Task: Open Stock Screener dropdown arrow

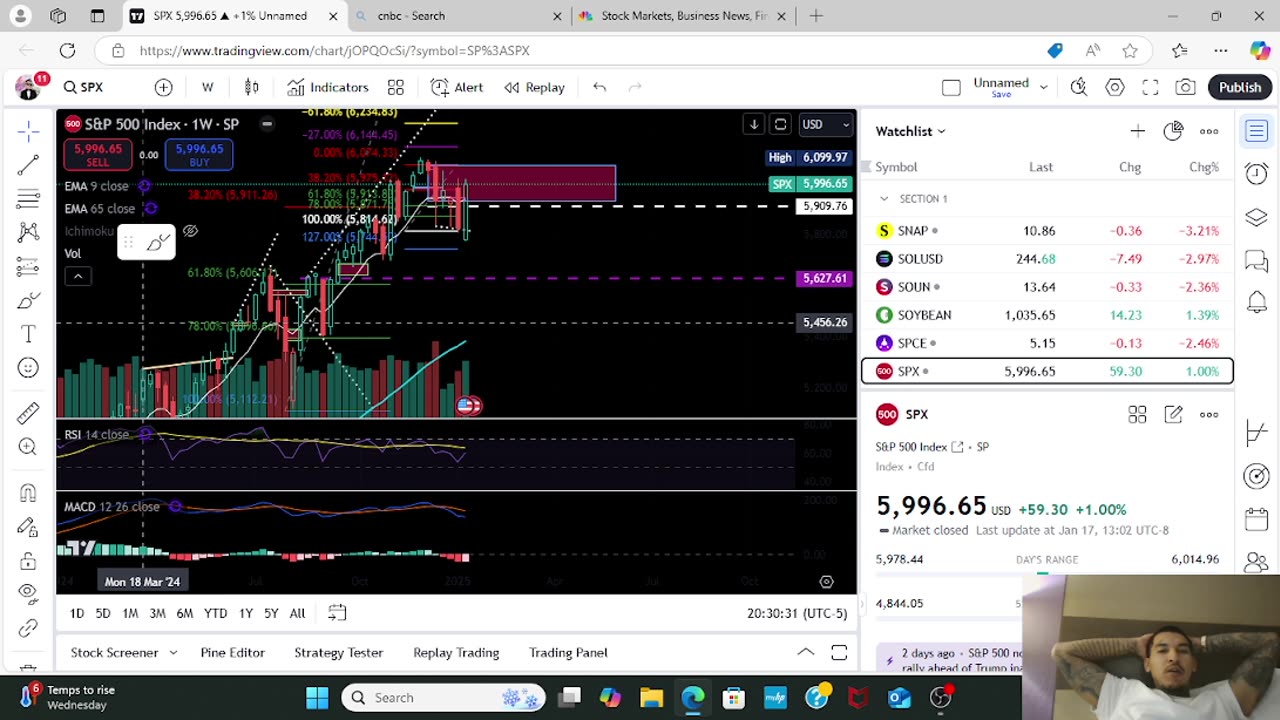Action: [x=173, y=652]
